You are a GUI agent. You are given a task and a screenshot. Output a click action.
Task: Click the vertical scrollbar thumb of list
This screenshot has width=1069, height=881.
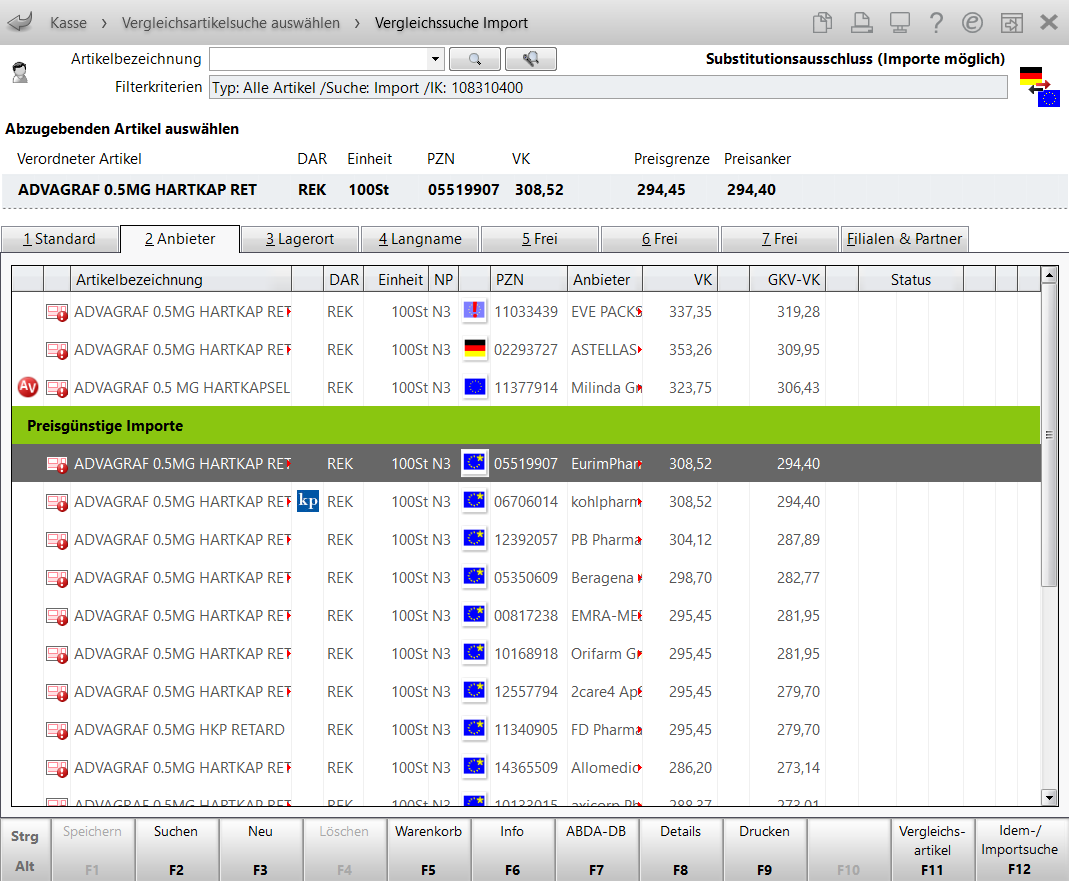click(1049, 434)
